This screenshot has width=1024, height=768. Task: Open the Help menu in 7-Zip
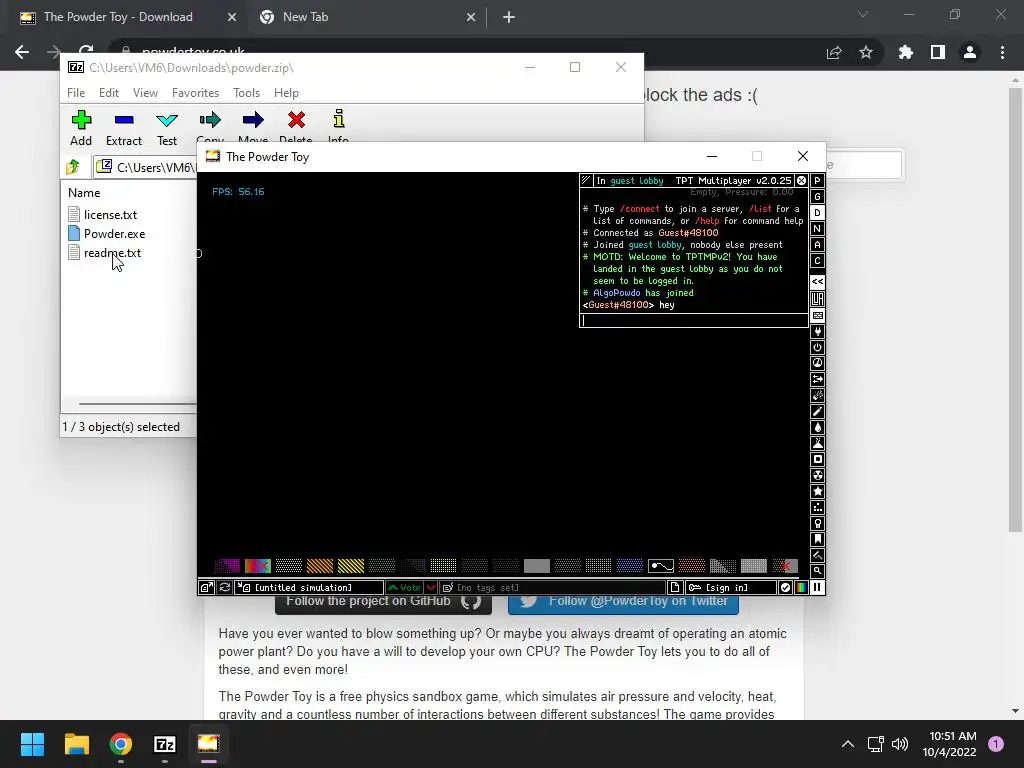(x=286, y=93)
